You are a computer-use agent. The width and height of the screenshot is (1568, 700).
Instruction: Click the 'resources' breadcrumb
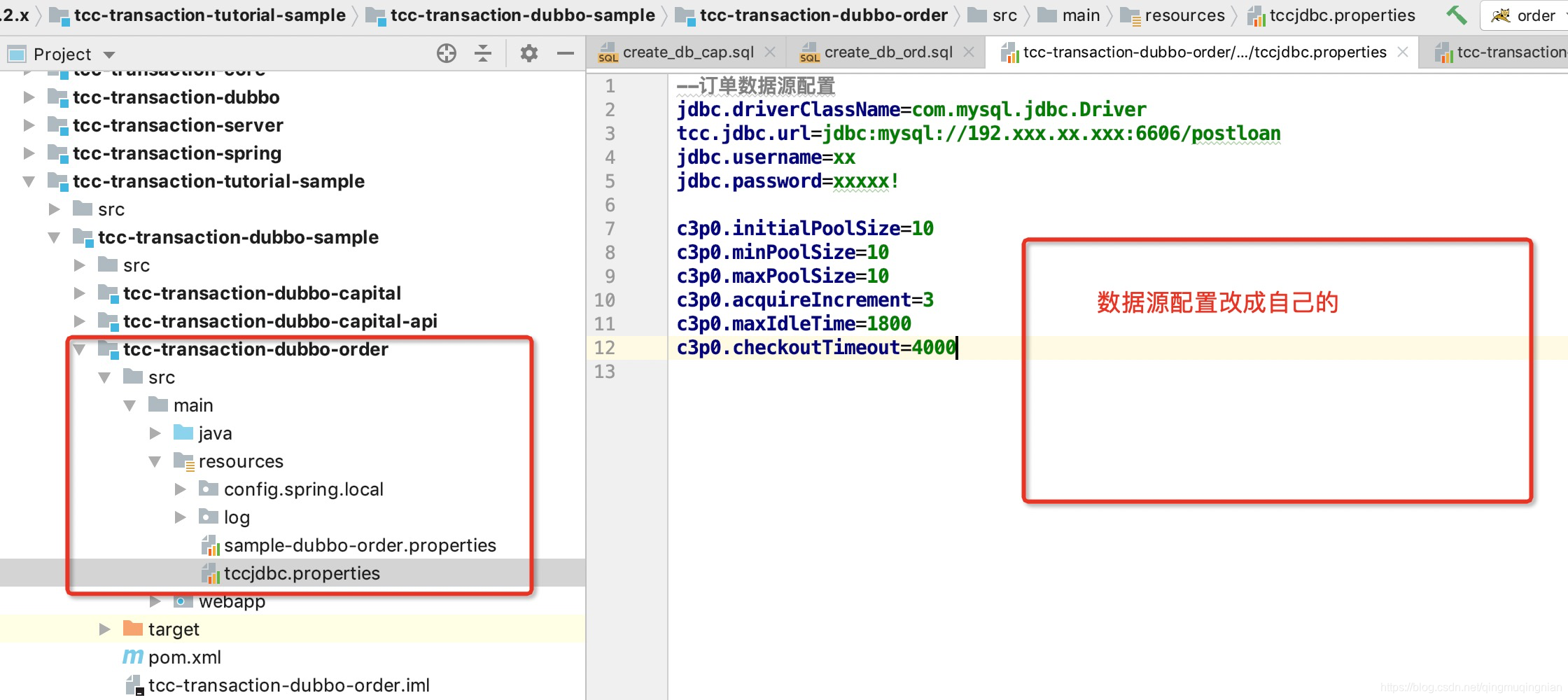(1184, 15)
